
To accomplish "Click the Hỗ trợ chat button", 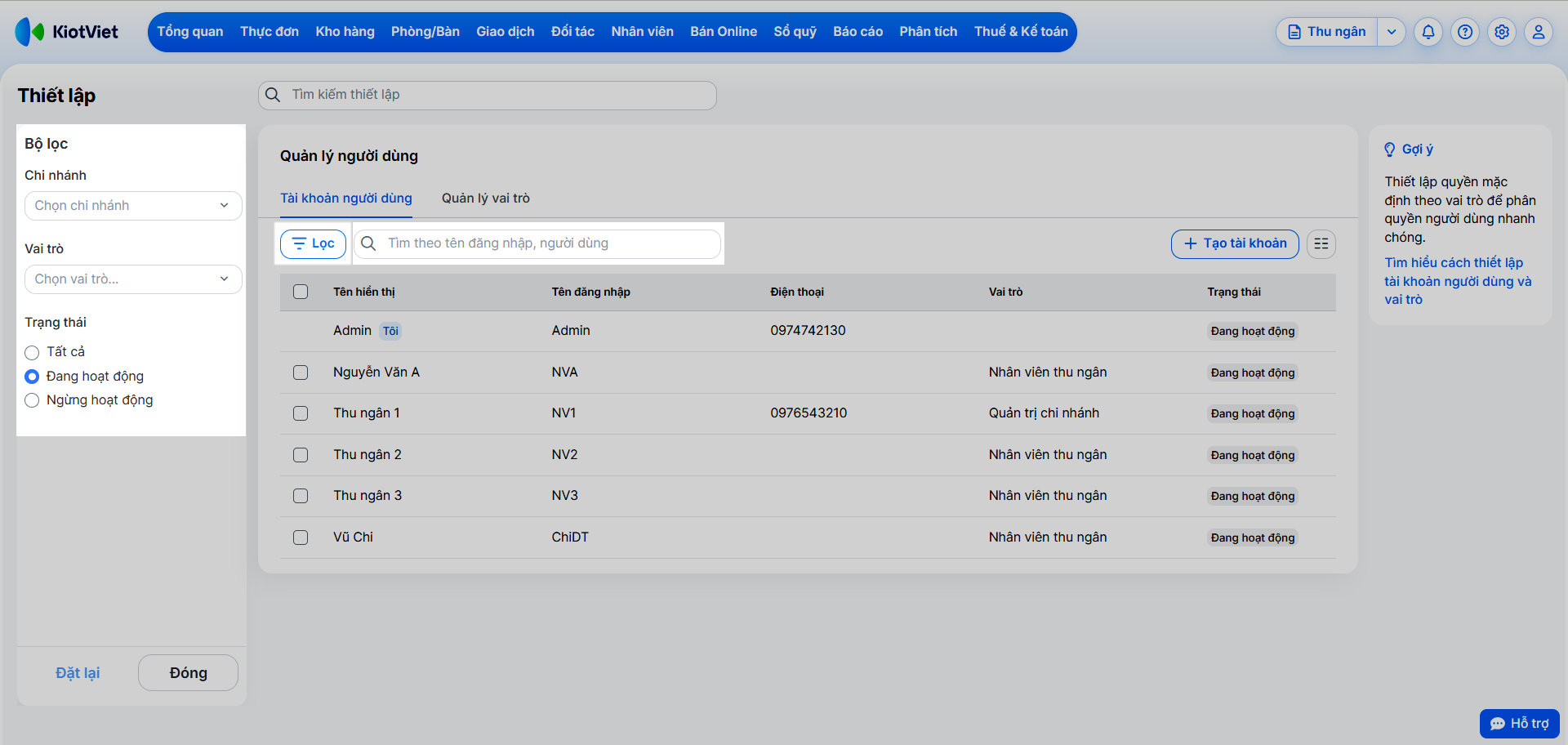I will click(1520, 724).
